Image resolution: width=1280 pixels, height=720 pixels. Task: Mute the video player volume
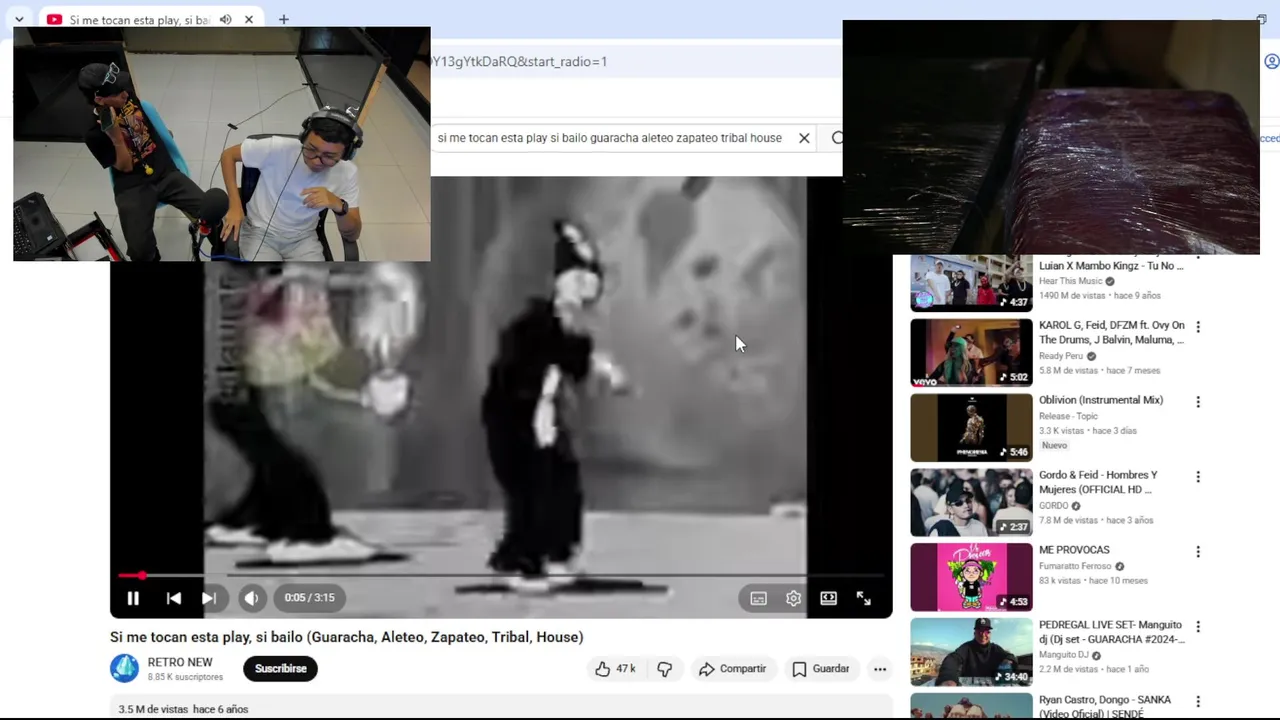tap(251, 598)
